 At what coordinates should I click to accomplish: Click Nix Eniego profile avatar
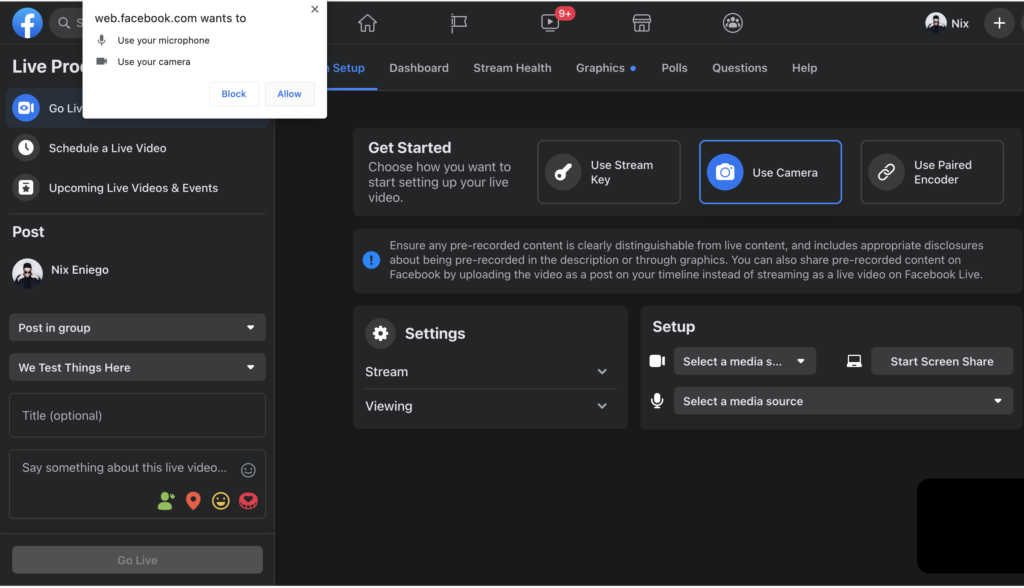(x=27, y=271)
